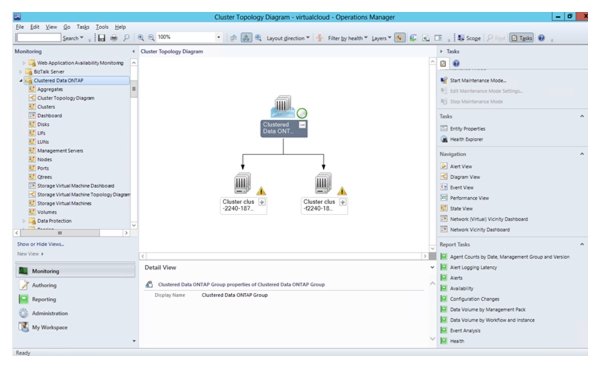Click Show or Hide Views link
601x369 pixels.
40,244
